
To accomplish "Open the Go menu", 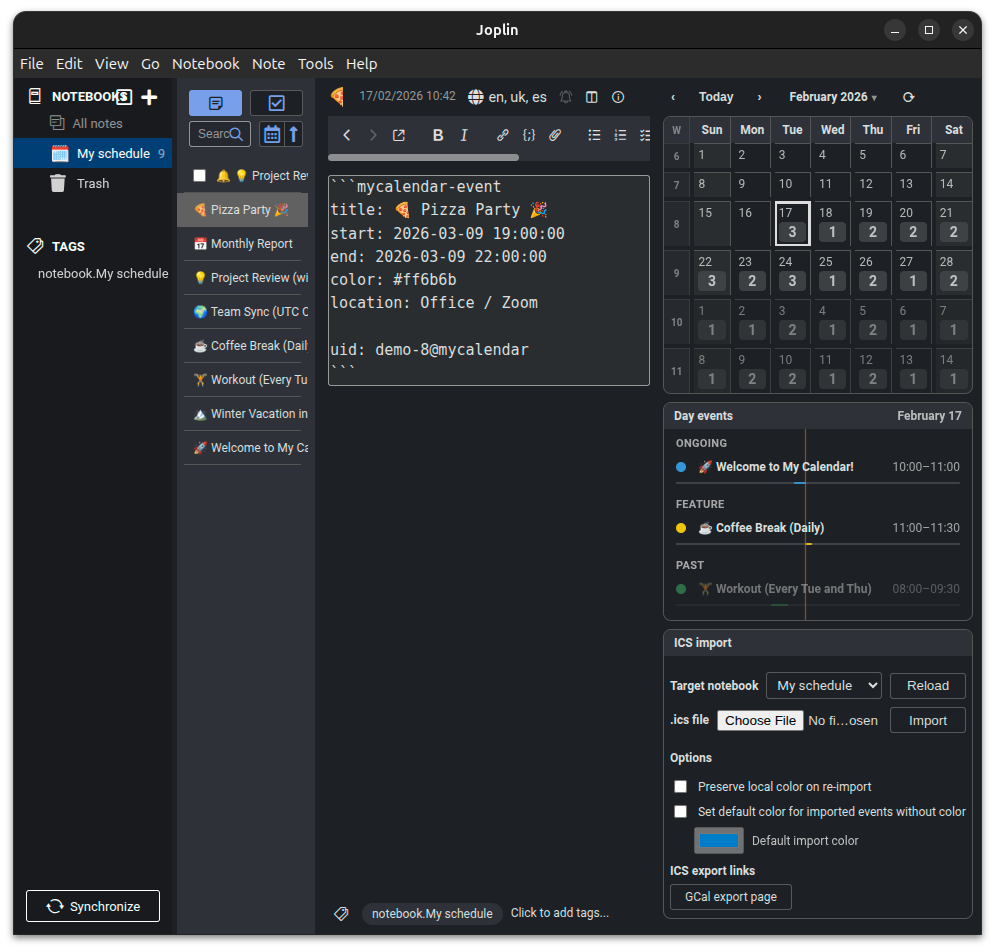I will click(x=150, y=64).
